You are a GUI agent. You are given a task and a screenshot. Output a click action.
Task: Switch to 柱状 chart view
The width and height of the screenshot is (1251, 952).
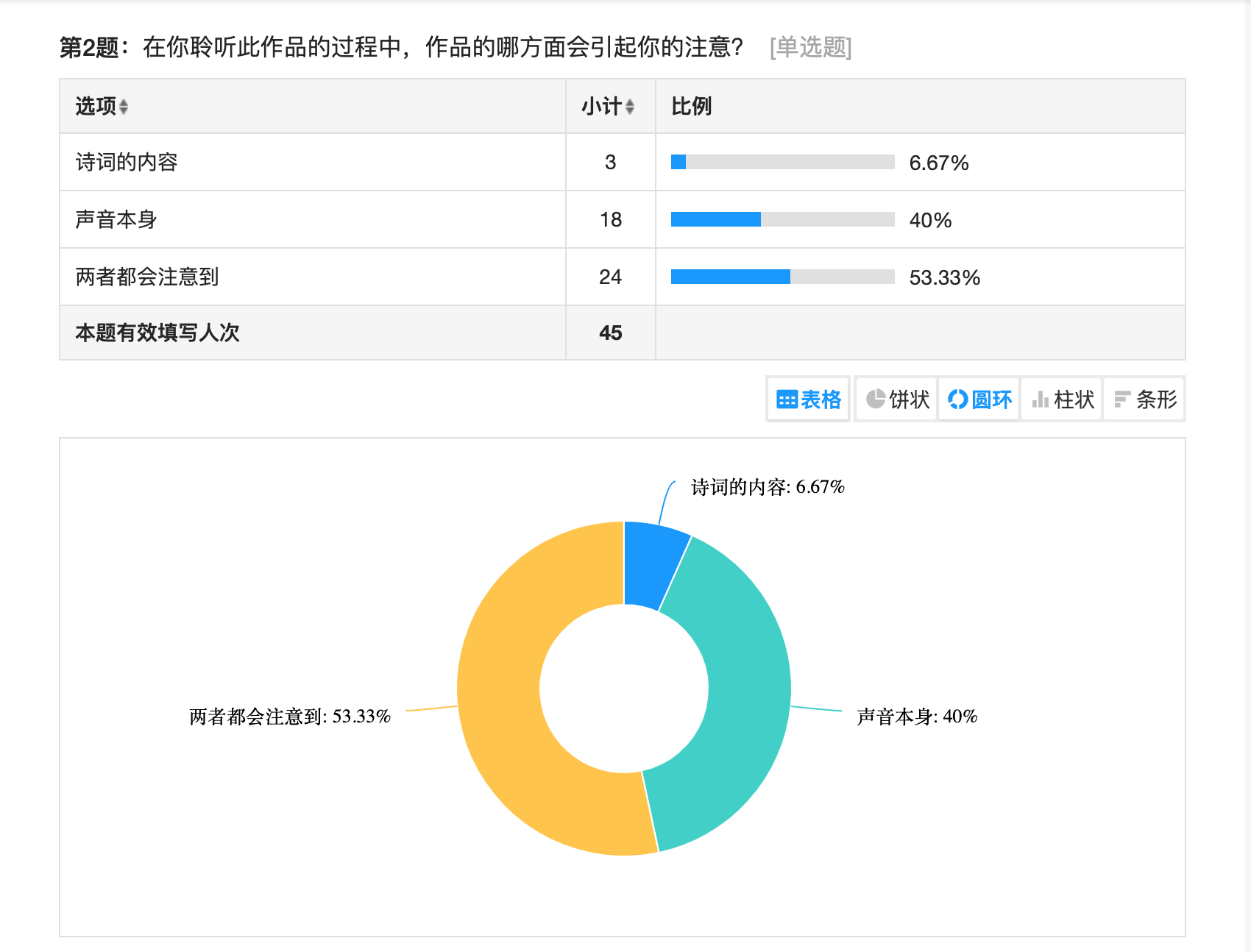point(1074,399)
